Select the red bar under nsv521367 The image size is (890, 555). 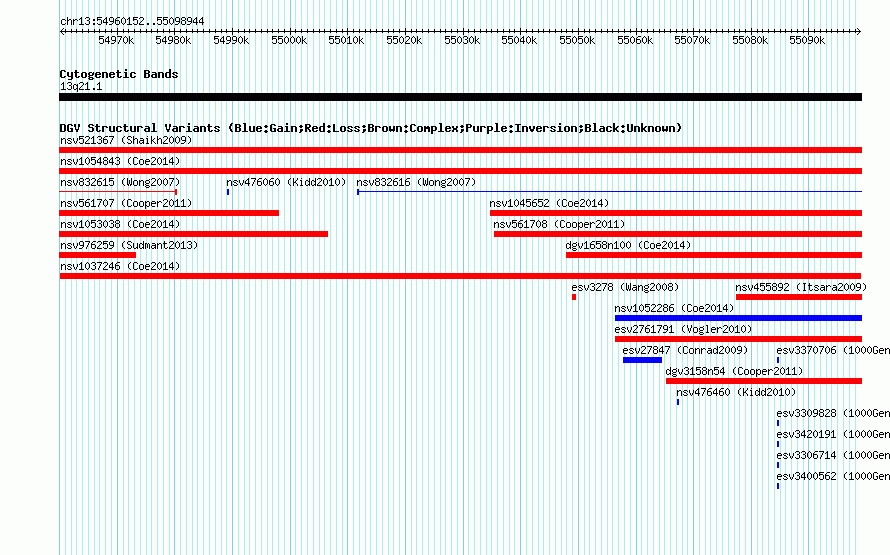coord(460,150)
